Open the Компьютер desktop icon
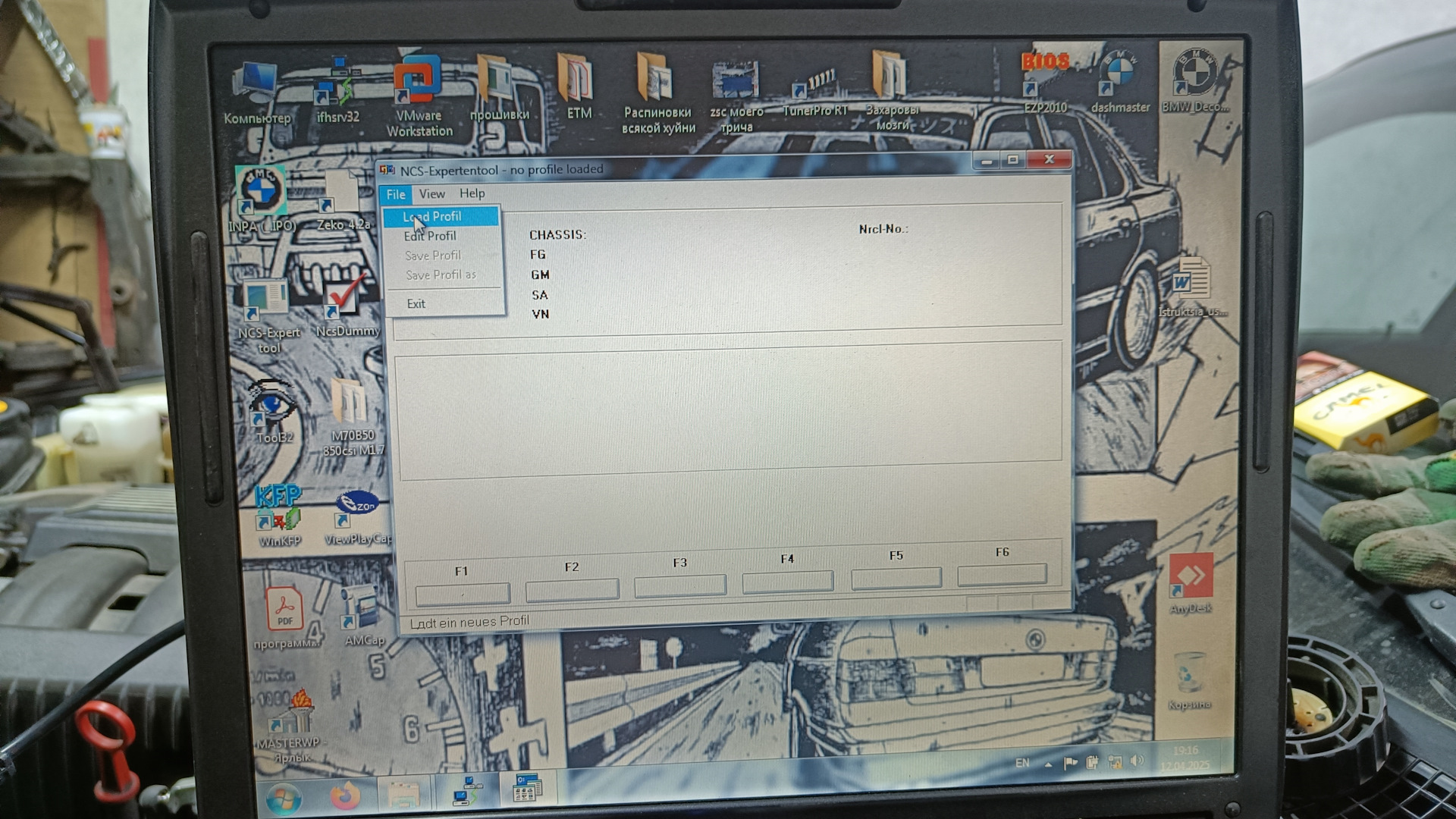This screenshot has width=1456, height=819. 256,93
